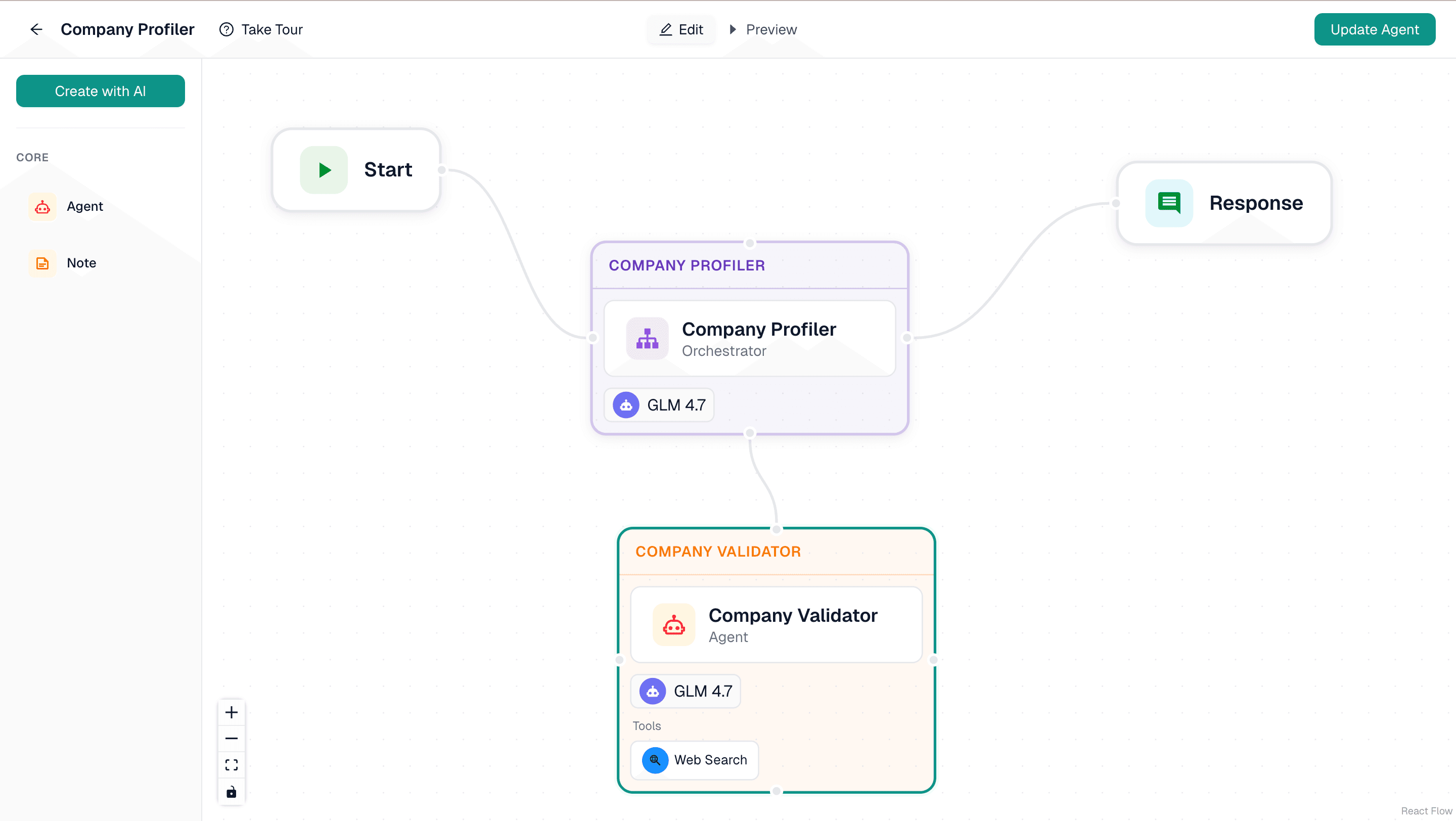
Task: Select the Company Validator node header
Action: (718, 551)
